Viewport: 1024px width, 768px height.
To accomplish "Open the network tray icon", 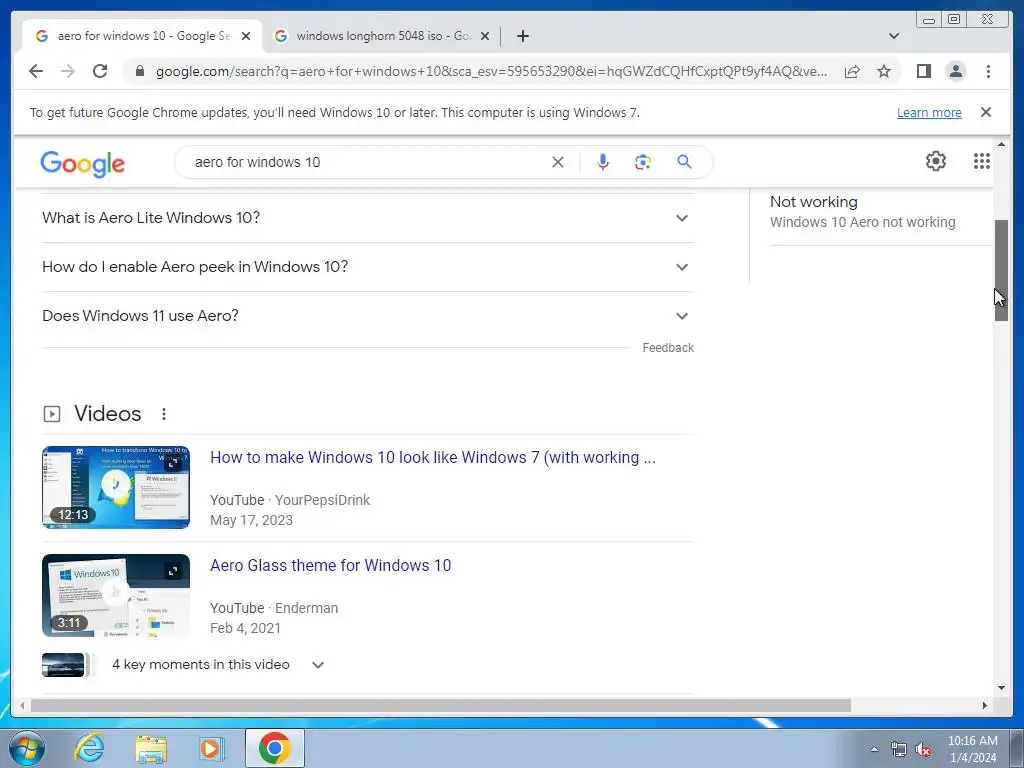I will (899, 749).
